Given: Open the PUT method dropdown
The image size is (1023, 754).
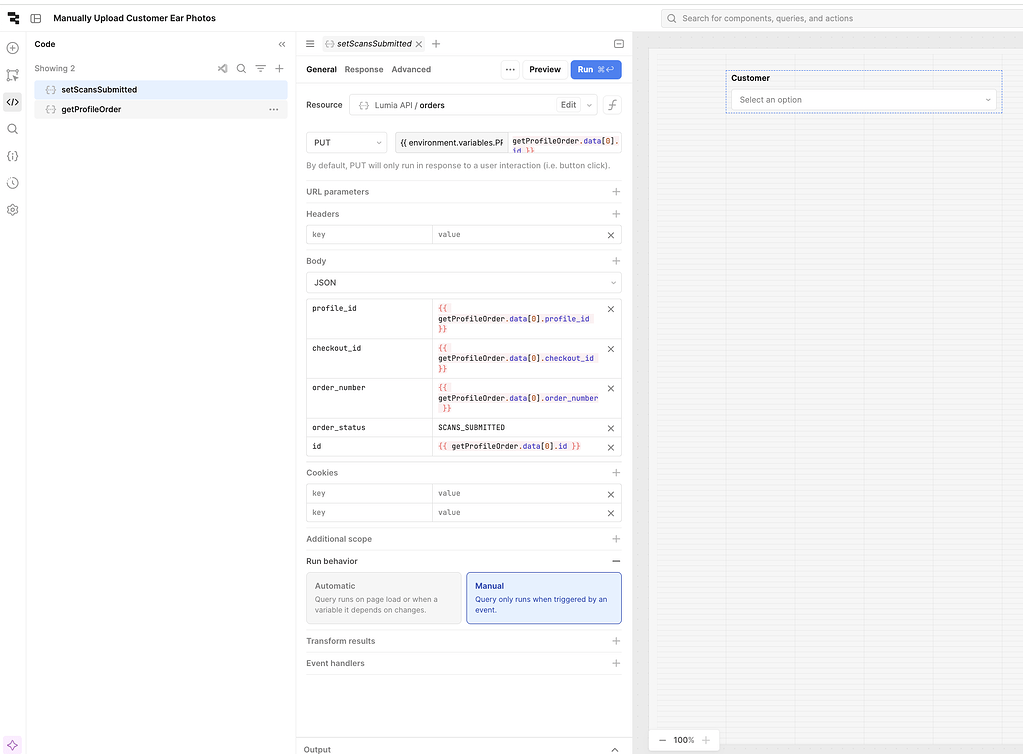Looking at the screenshot, I should (346, 143).
